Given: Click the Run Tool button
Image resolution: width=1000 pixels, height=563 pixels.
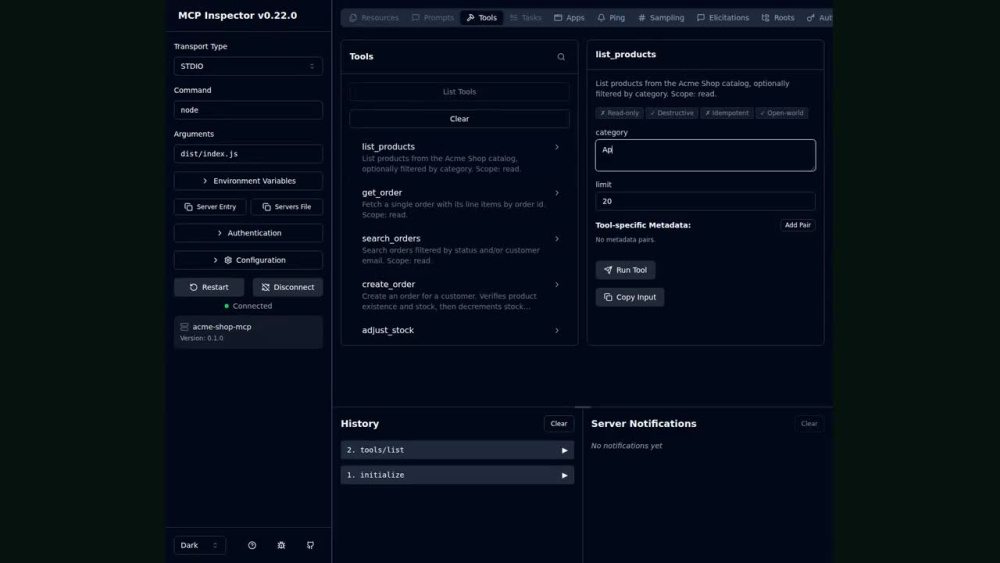Looking at the screenshot, I should pos(625,270).
